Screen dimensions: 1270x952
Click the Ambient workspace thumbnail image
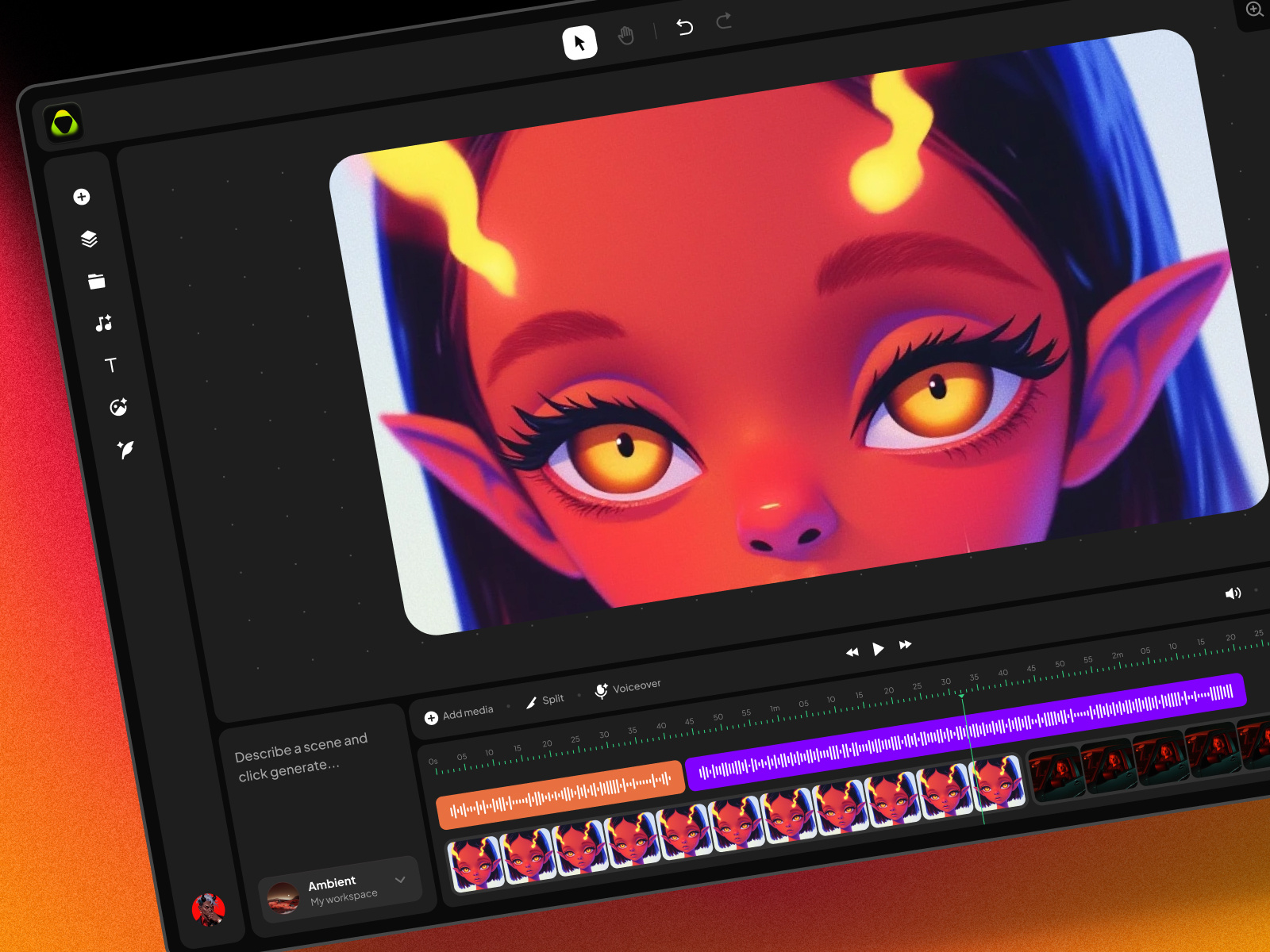(283, 899)
